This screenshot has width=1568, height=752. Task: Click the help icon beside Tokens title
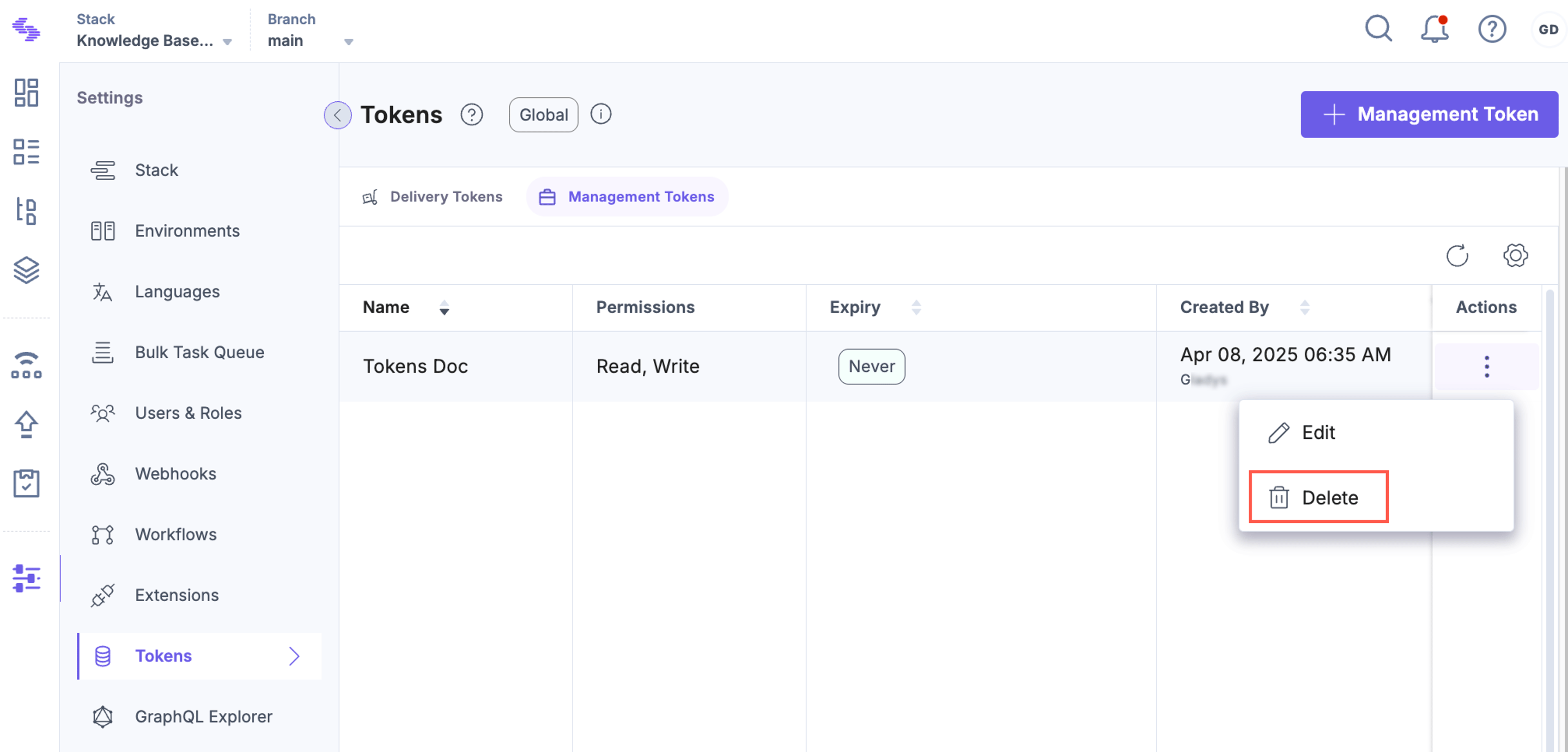click(471, 114)
